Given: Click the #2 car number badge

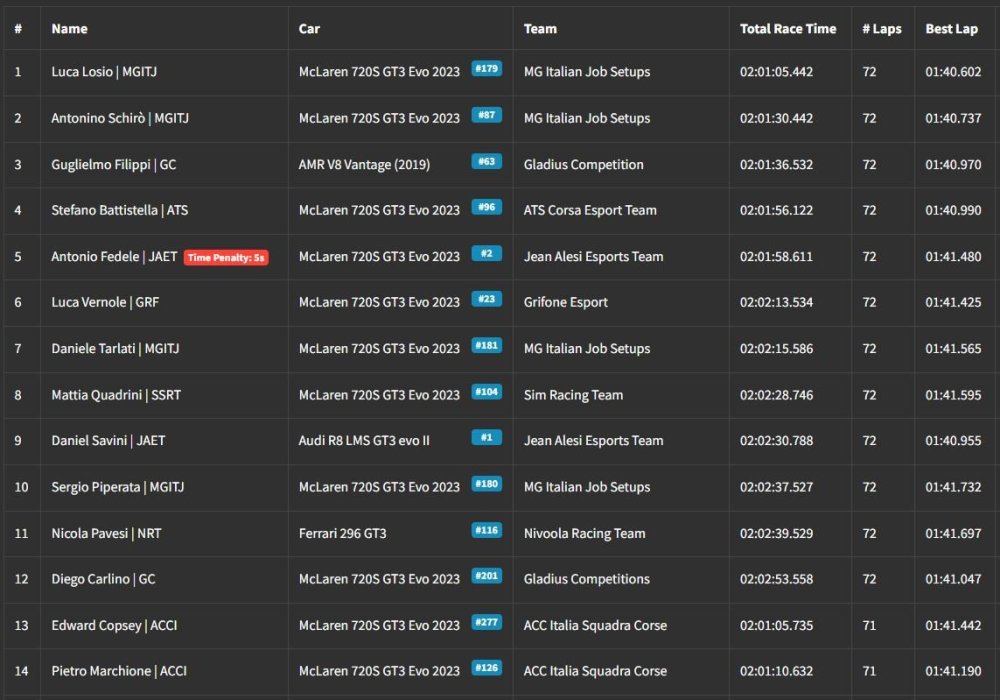Looking at the screenshot, I should tap(487, 254).
